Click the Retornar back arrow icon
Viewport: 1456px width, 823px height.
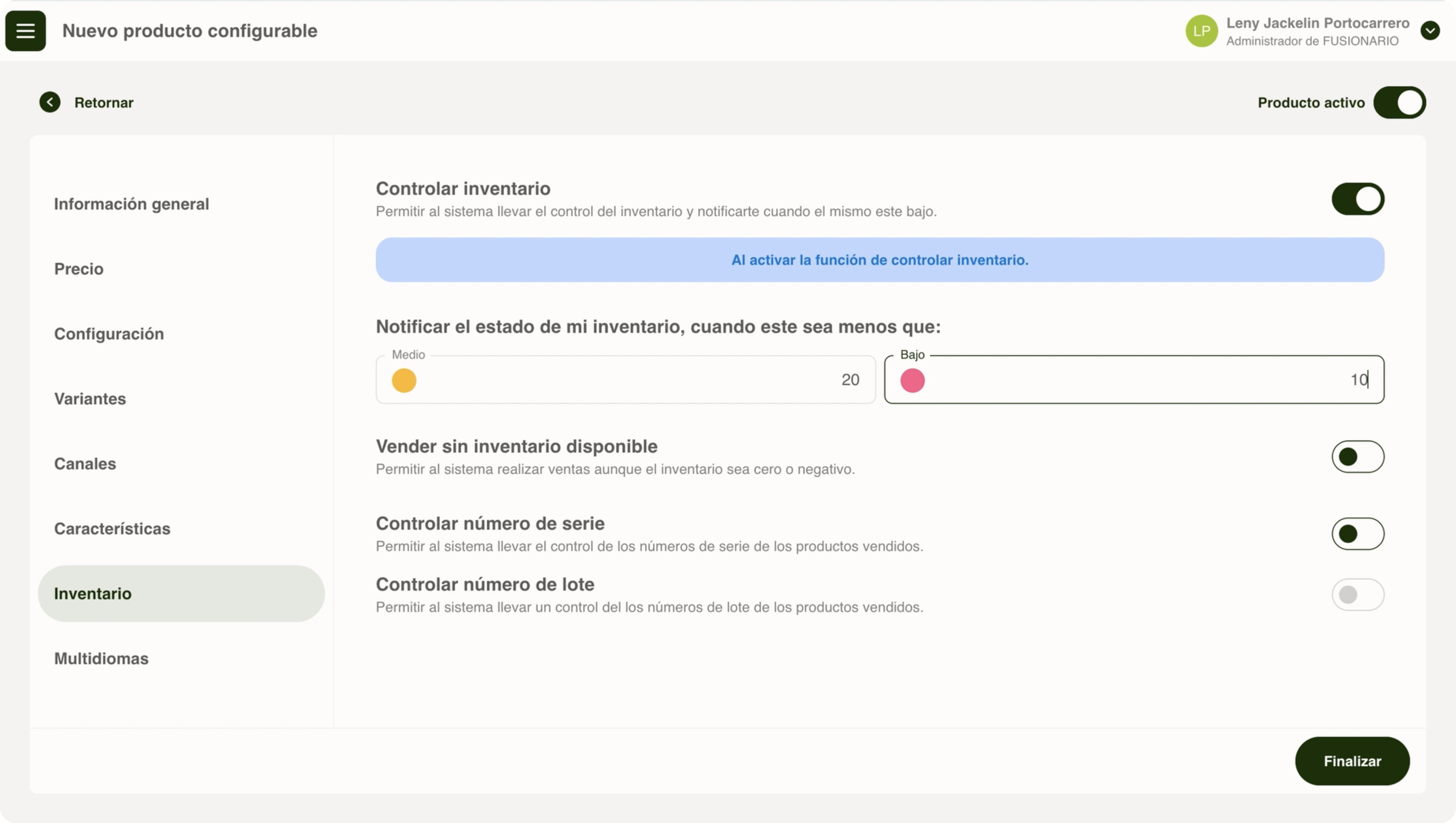click(x=50, y=102)
